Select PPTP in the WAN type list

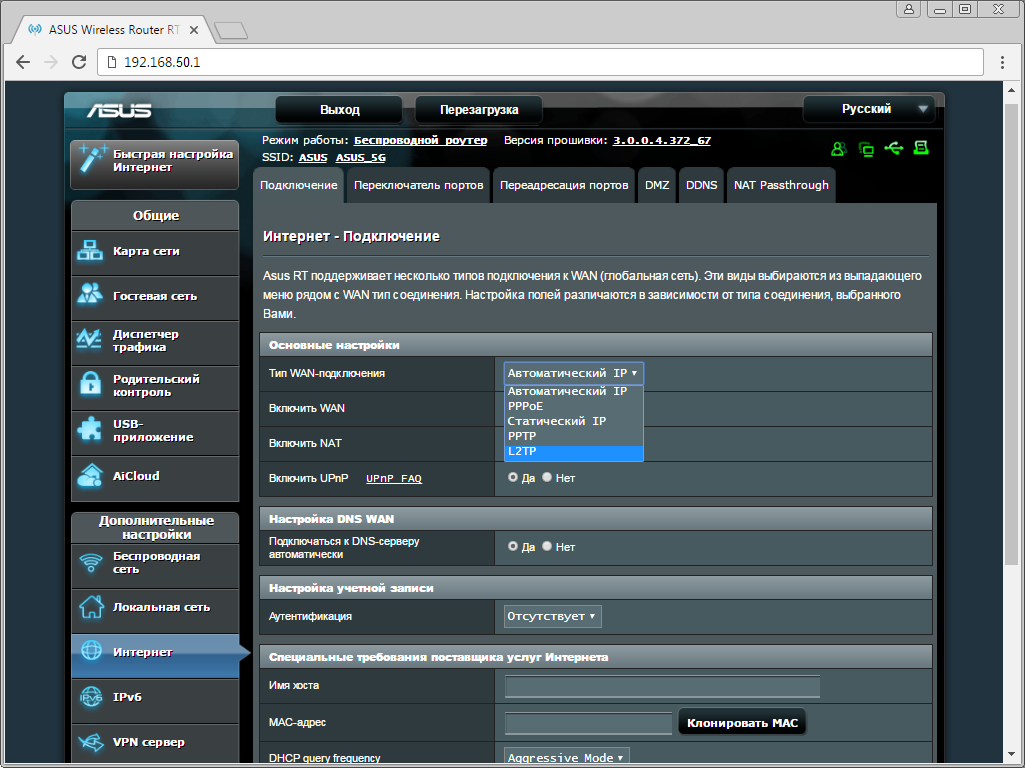point(573,436)
